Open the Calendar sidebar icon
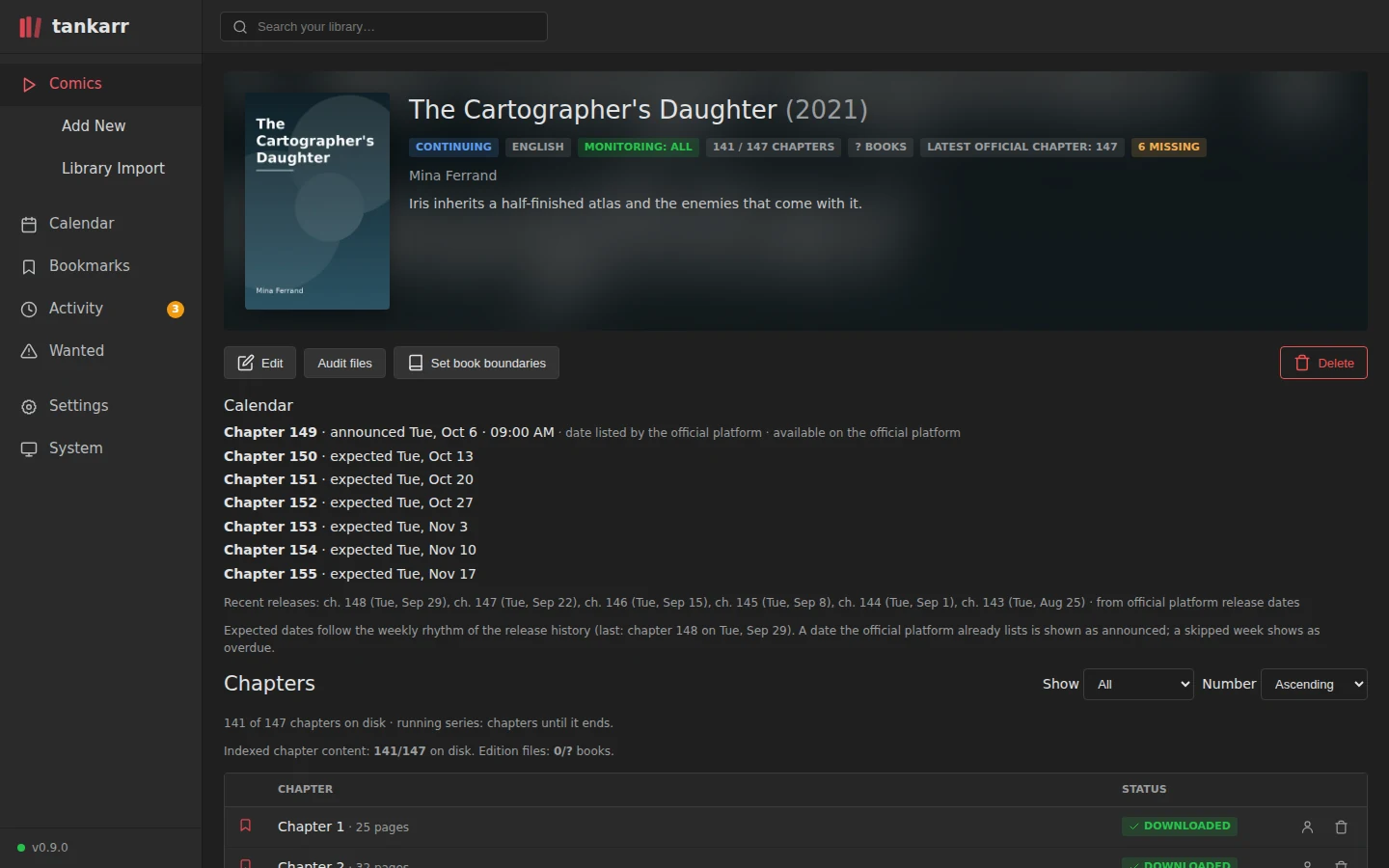 click(29, 224)
